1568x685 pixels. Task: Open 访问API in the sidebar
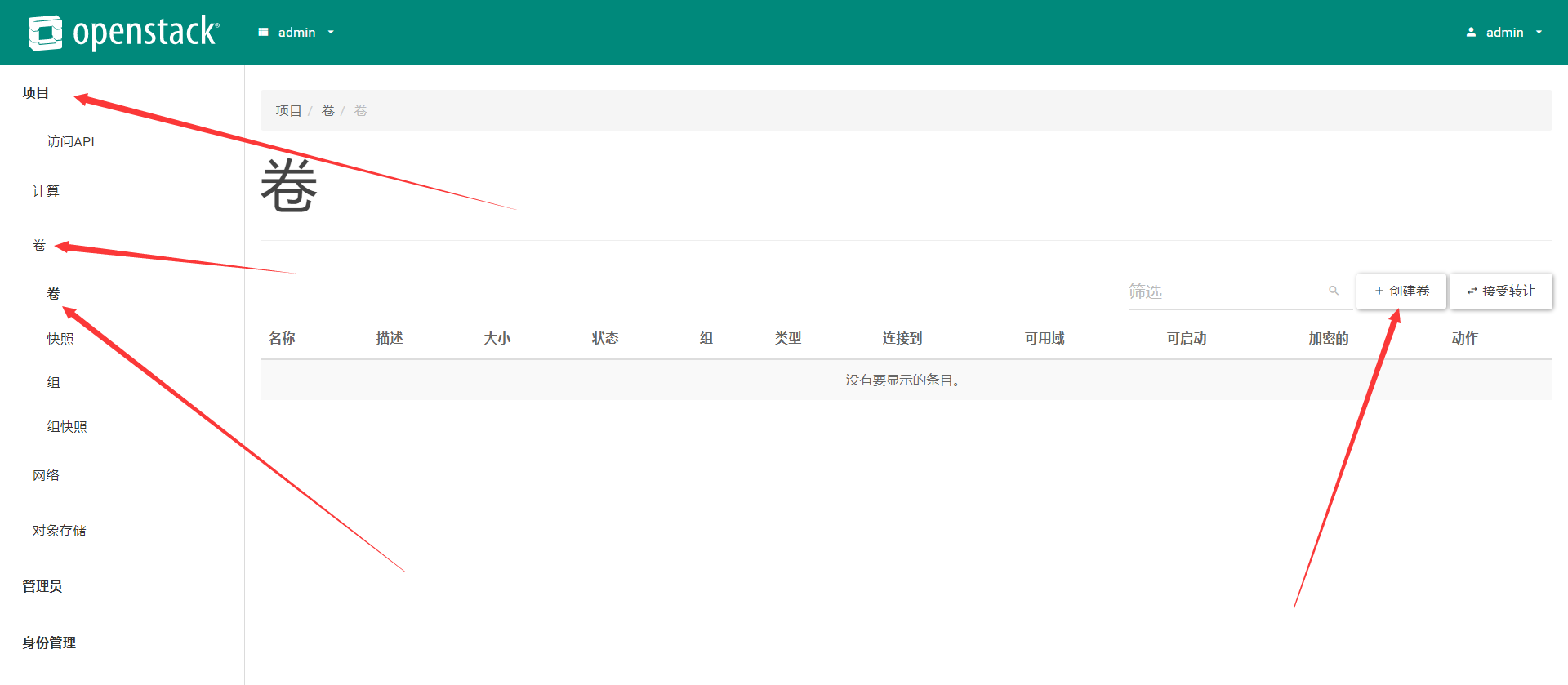point(71,141)
